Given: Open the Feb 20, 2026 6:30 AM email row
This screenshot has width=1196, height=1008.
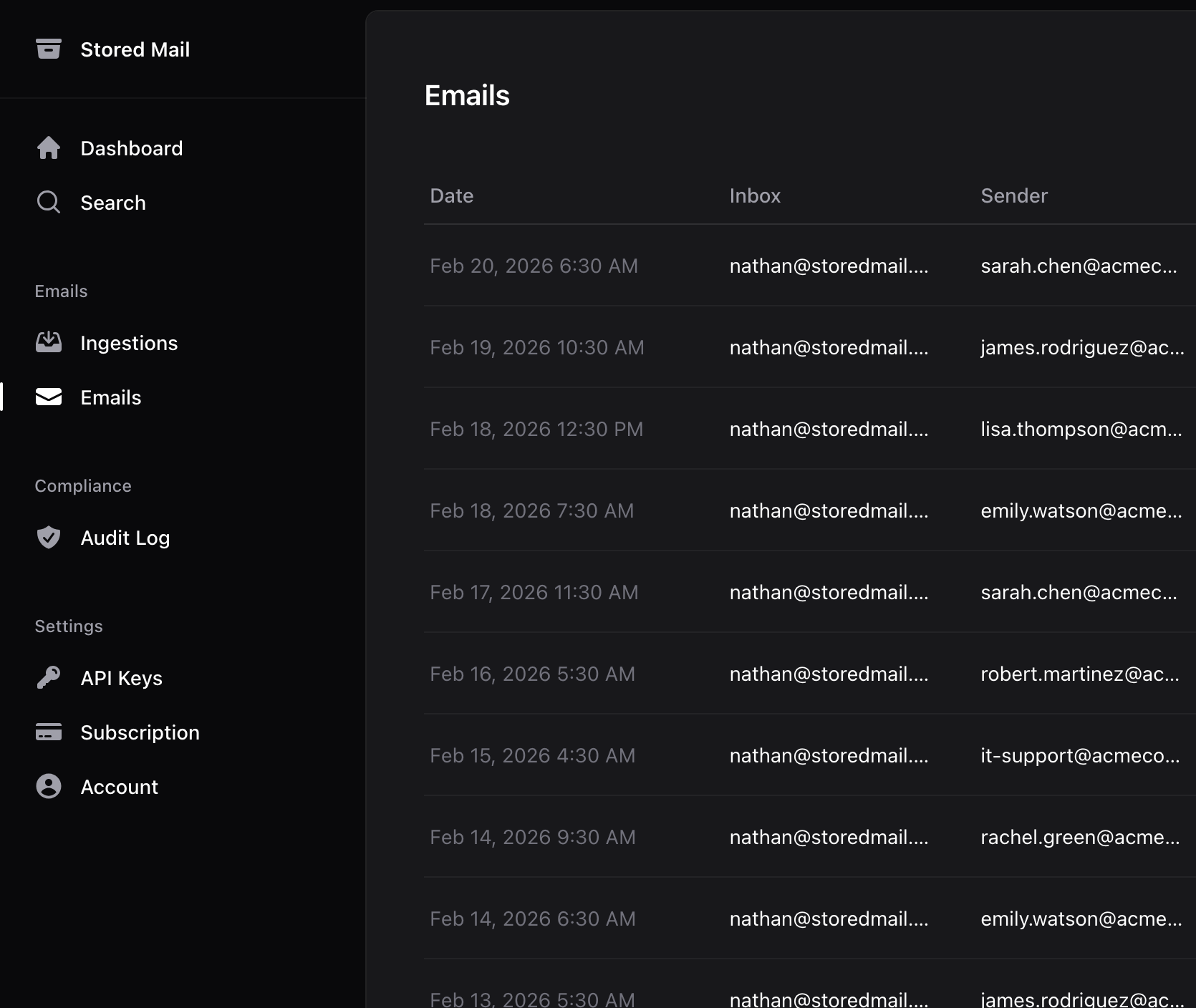Looking at the screenshot, I should point(534,266).
